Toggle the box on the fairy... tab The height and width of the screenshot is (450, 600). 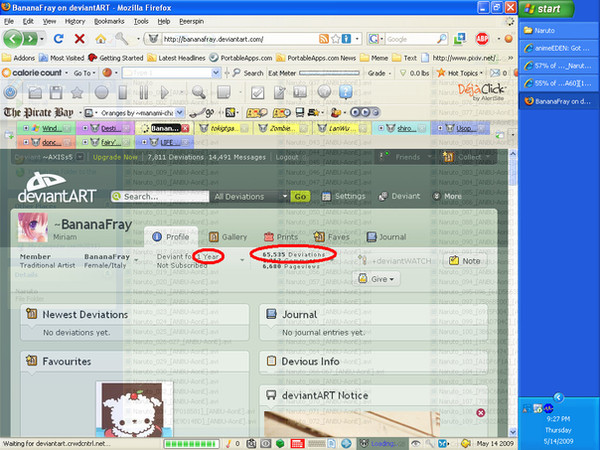pos(85,142)
